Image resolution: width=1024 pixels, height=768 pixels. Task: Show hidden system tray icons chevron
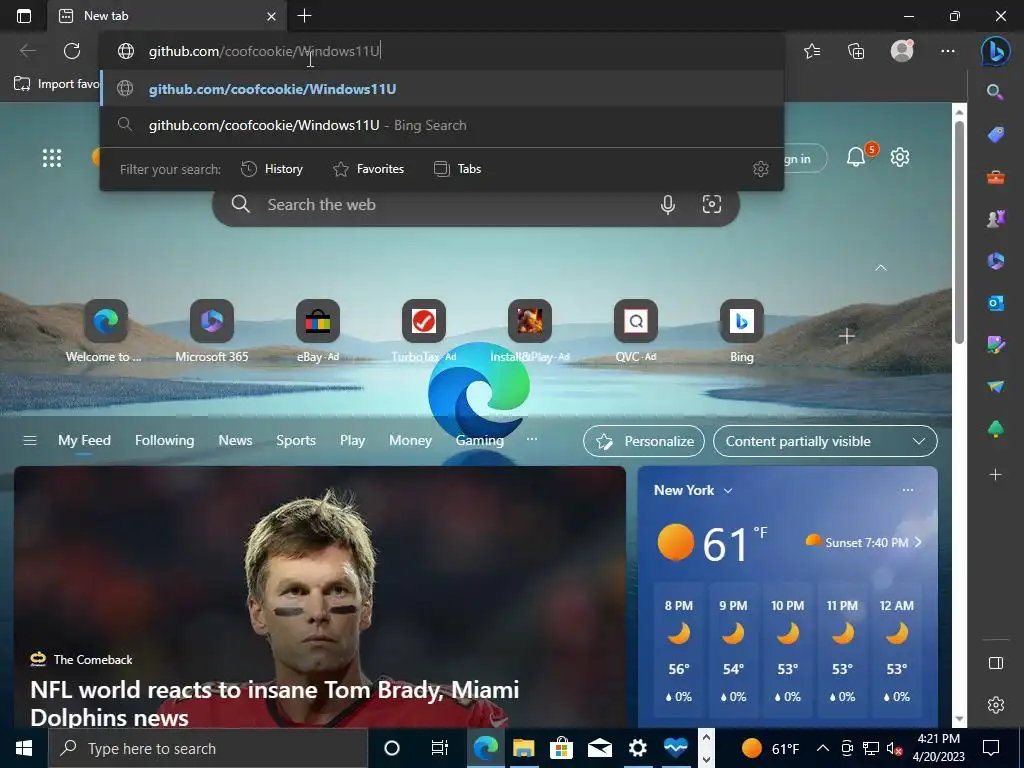pos(823,748)
